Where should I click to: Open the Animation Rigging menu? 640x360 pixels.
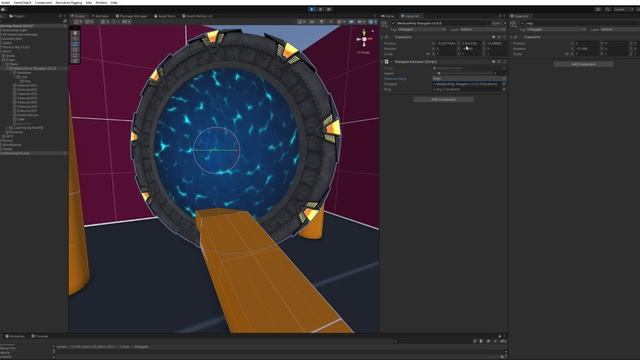[x=69, y=2]
